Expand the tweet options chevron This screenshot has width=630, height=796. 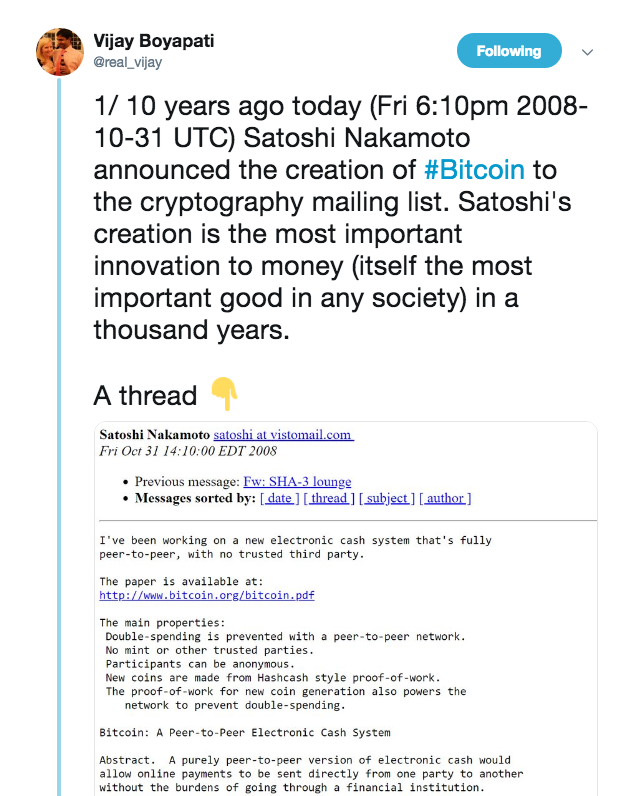click(587, 52)
